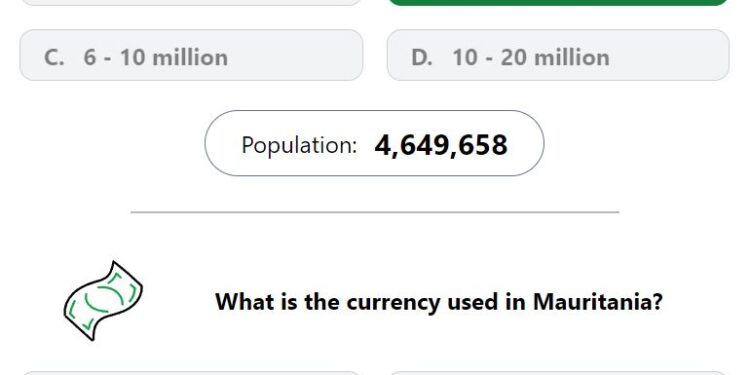This screenshot has height=375, width=750.
Task: Click the green highlighted correct answer bar
Action: (558, 2)
